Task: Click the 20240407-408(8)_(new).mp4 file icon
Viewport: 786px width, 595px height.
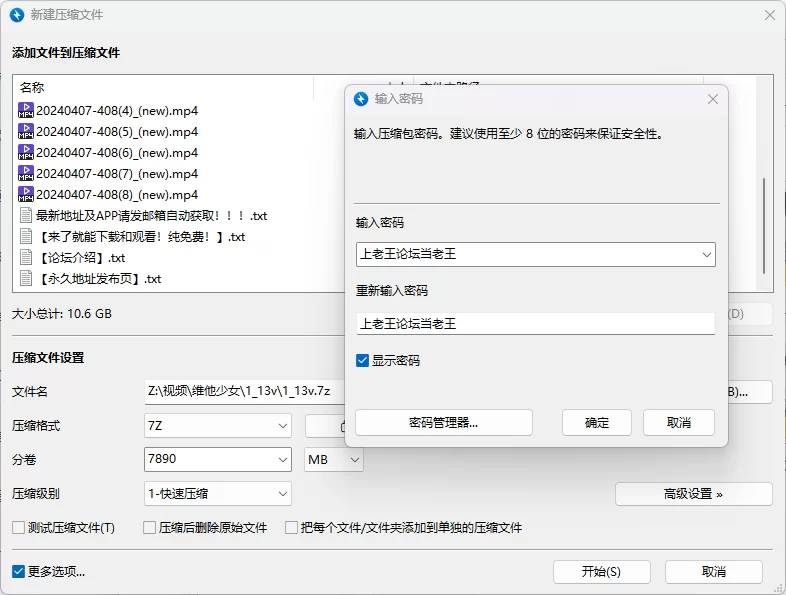Action: [x=26, y=195]
